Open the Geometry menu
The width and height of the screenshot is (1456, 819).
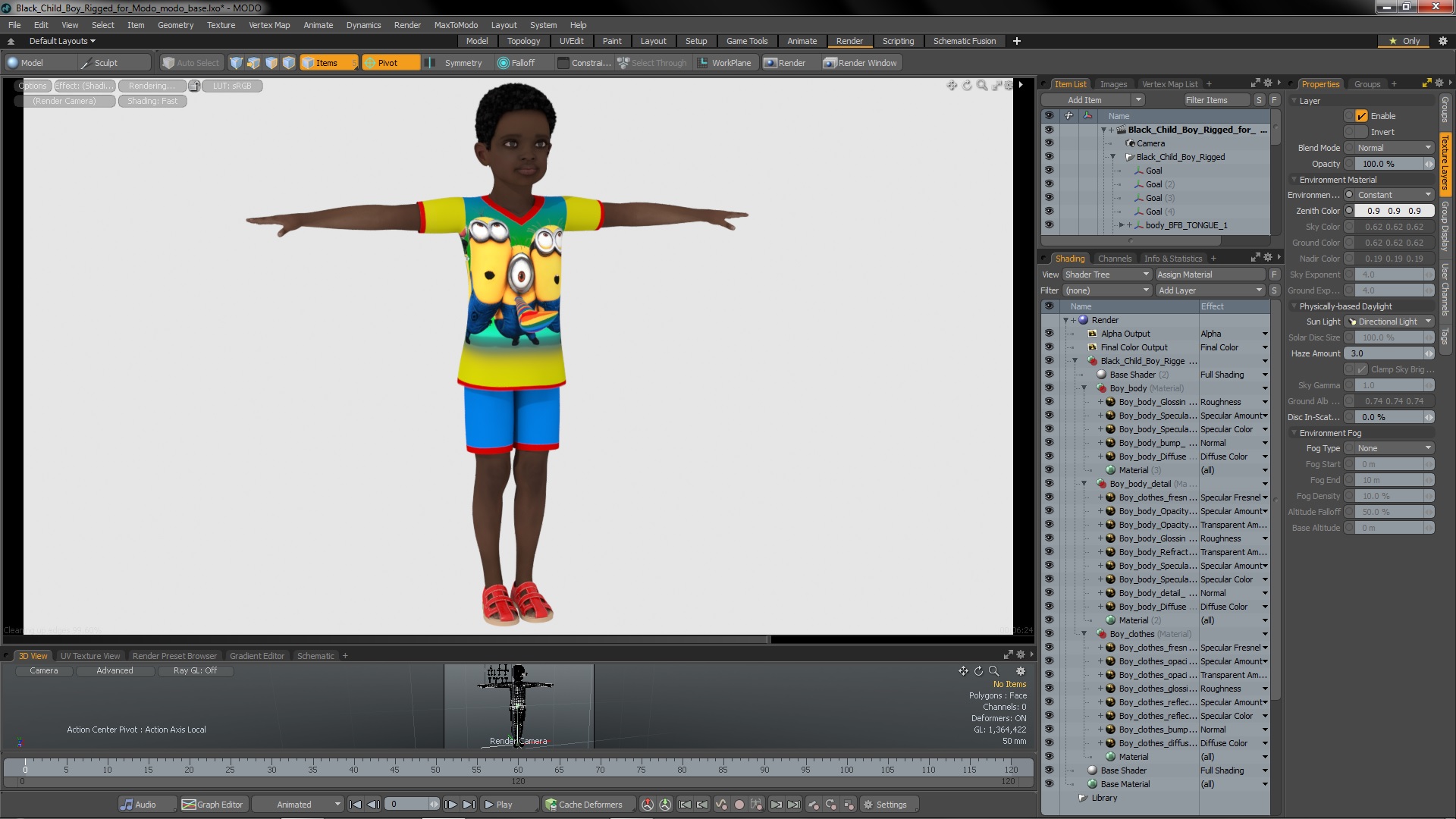coord(175,25)
